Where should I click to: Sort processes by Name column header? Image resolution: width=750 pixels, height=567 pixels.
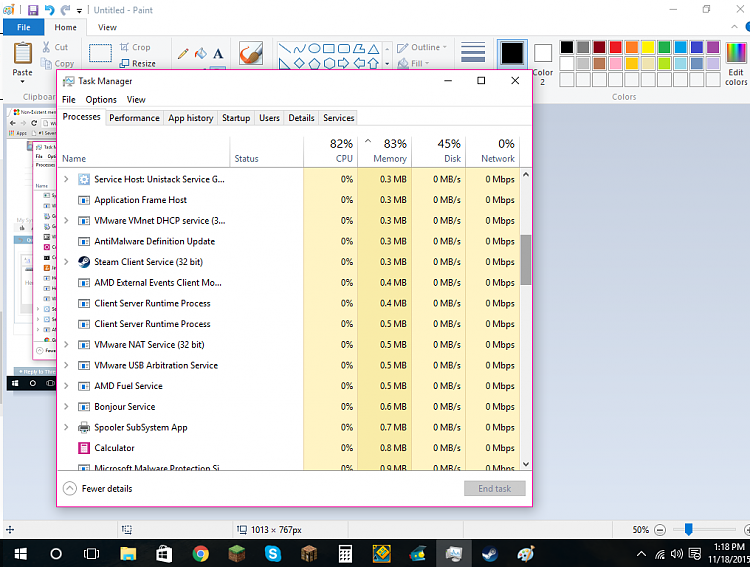(144, 151)
